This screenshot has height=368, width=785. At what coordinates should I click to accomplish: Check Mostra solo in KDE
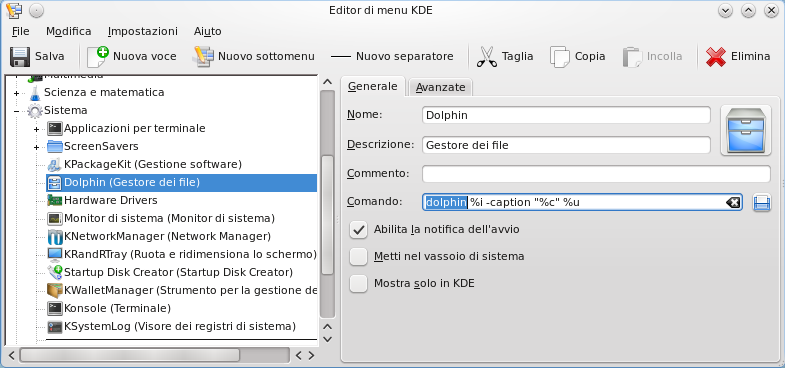tap(358, 284)
